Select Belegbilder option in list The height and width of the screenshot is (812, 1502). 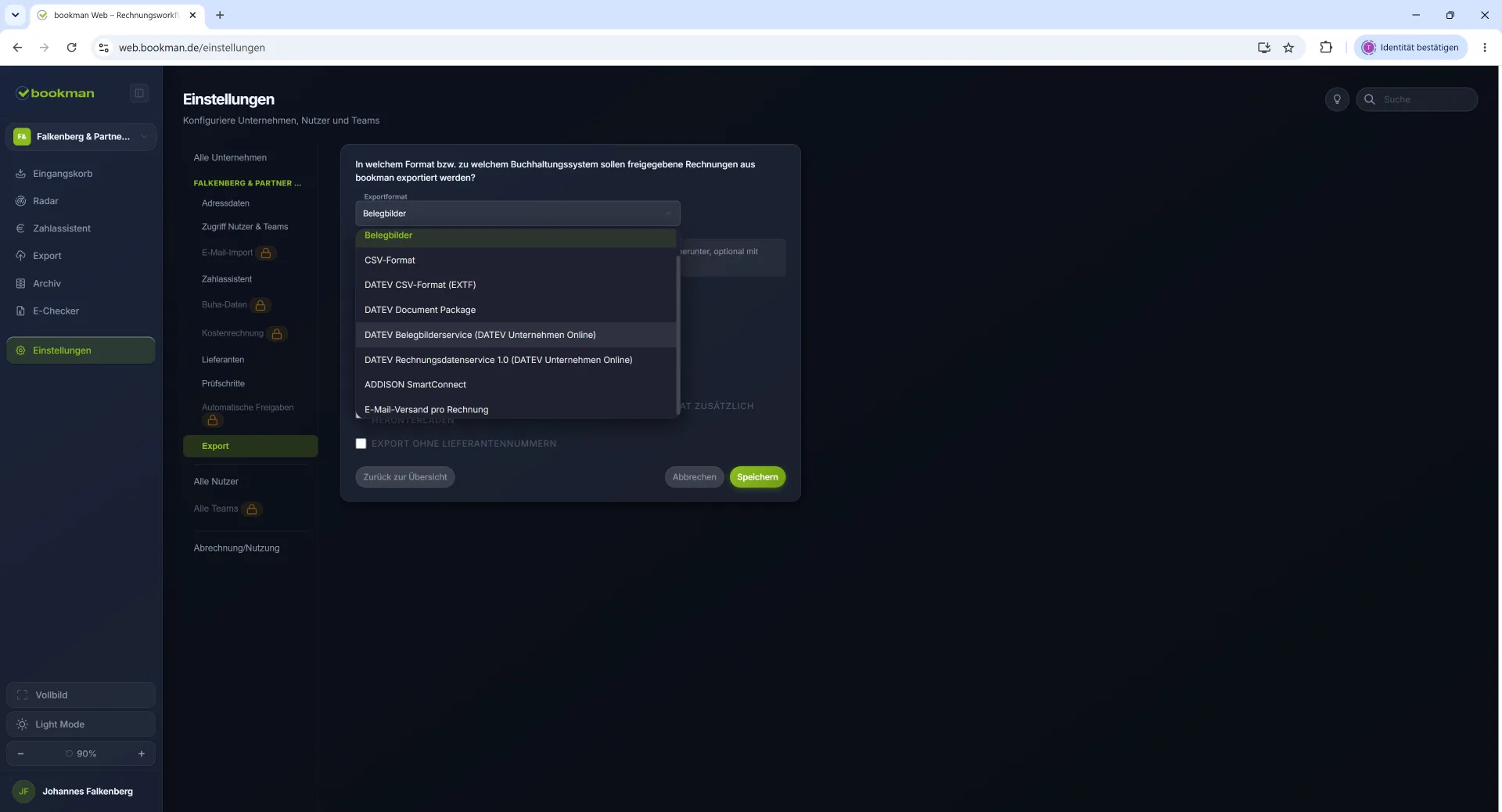[516, 237]
